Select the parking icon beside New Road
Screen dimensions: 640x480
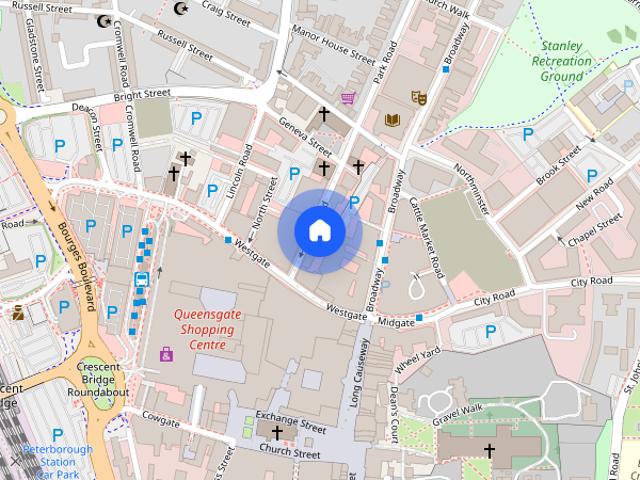coord(592,176)
